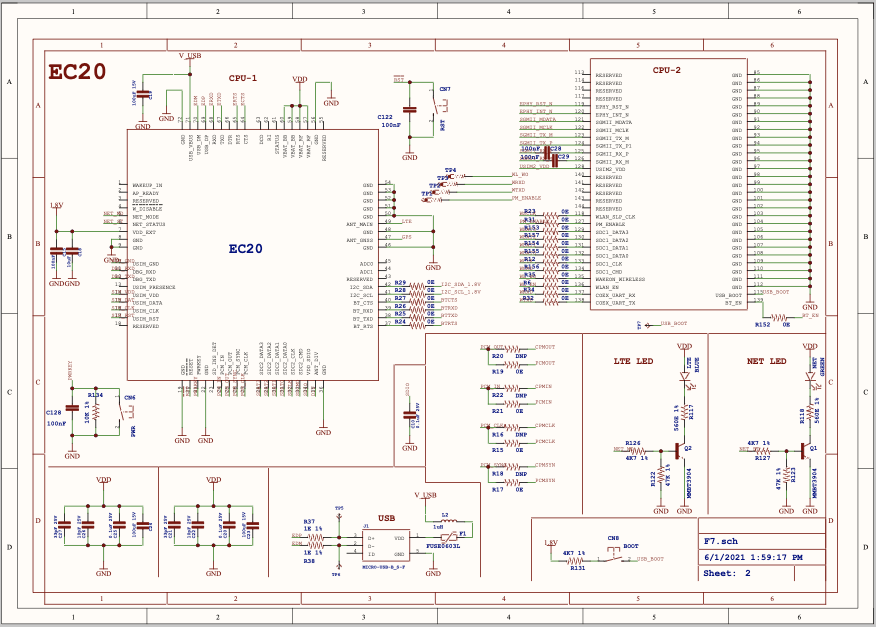Select resistor R38 symbol
876x627 pixels.
point(315,545)
